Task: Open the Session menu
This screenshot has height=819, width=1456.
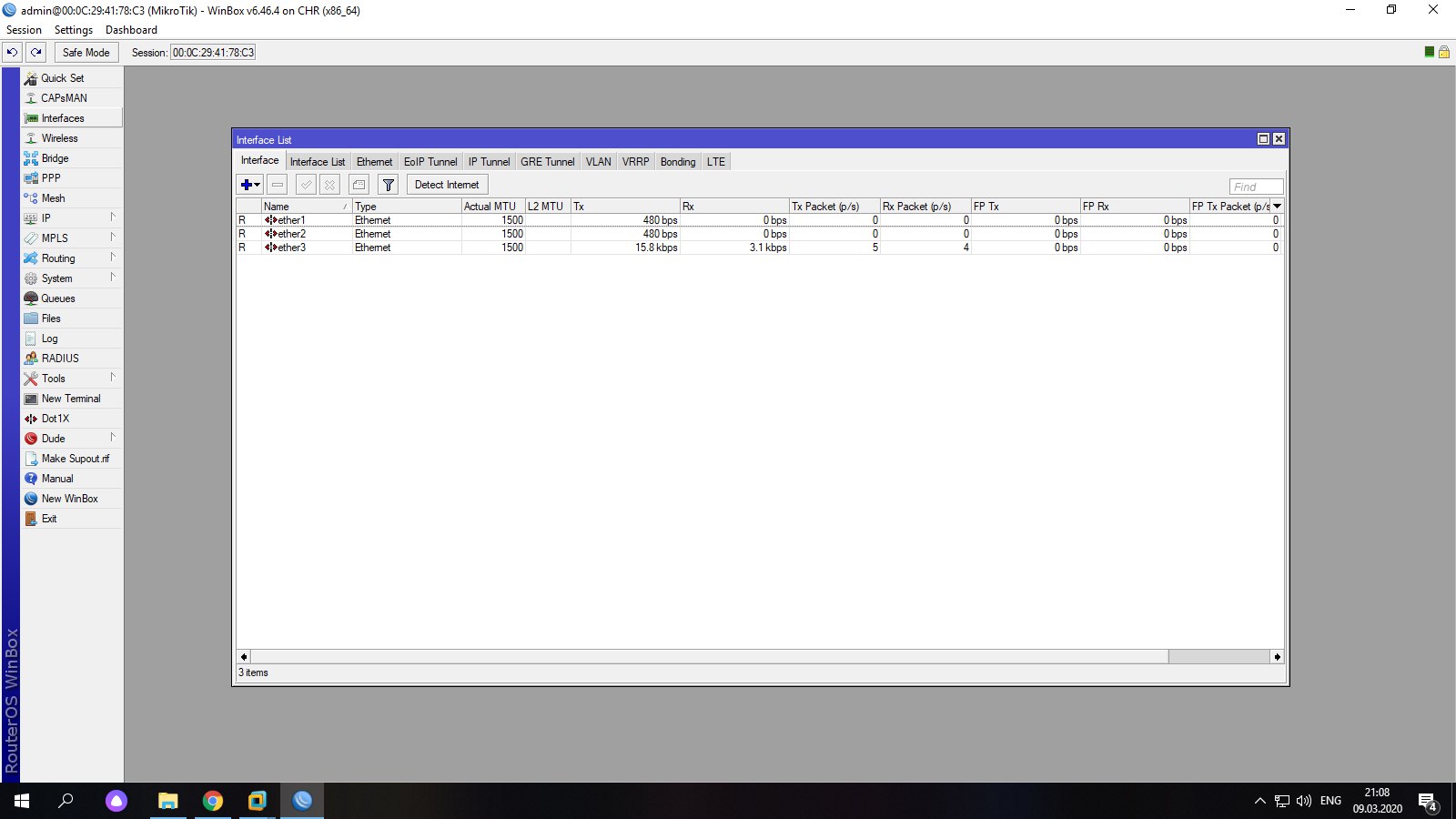Action: click(x=24, y=30)
